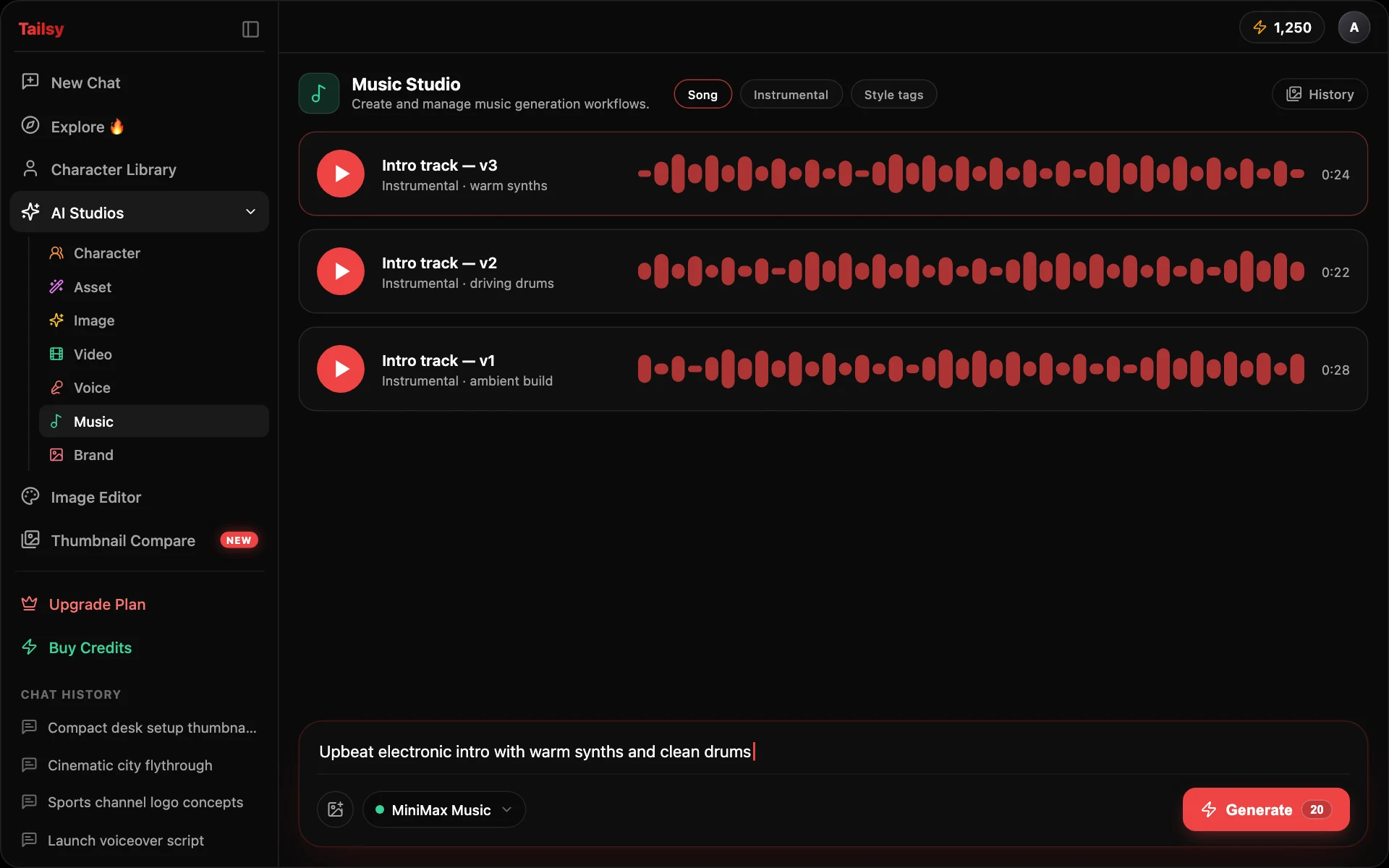Click the Video film icon
This screenshot has height=868, width=1389.
[56, 354]
